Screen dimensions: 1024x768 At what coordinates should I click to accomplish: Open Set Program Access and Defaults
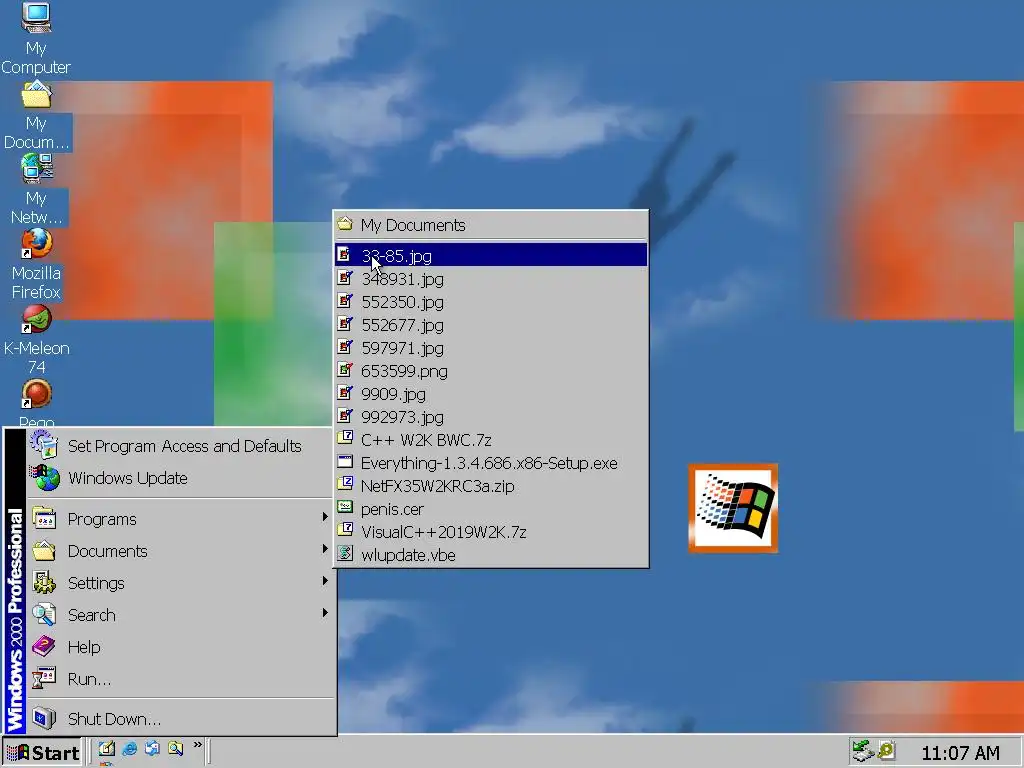[181, 446]
